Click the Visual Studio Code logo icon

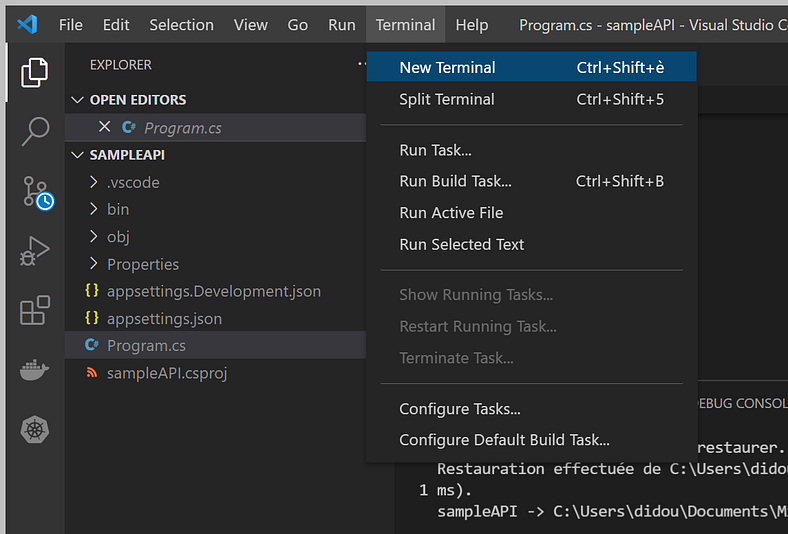[x=27, y=25]
